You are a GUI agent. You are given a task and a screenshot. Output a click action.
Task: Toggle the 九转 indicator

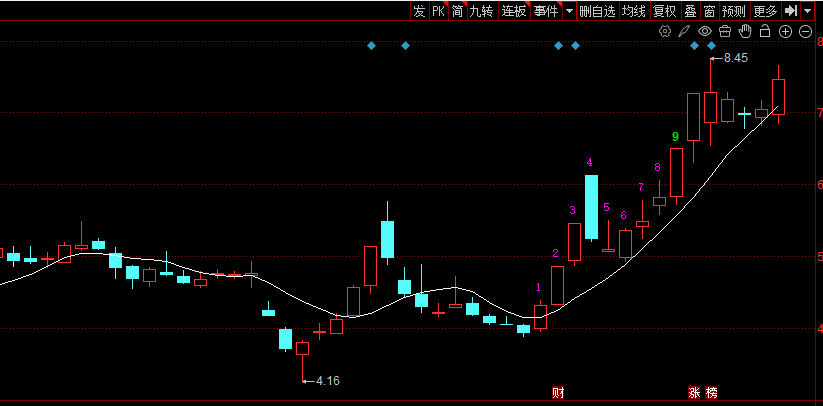(x=482, y=11)
